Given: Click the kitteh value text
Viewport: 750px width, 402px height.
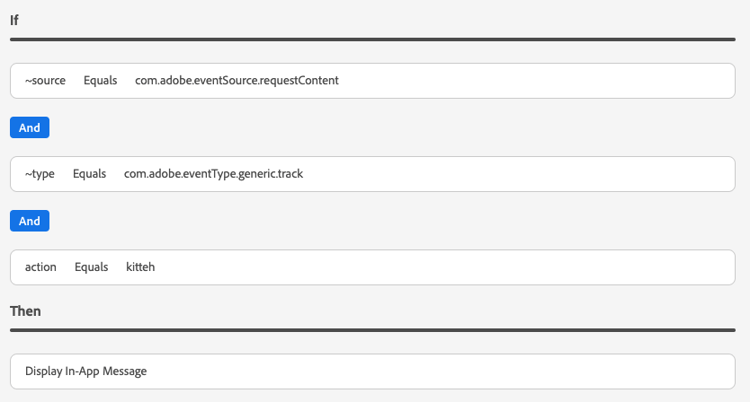Looking at the screenshot, I should [x=141, y=267].
